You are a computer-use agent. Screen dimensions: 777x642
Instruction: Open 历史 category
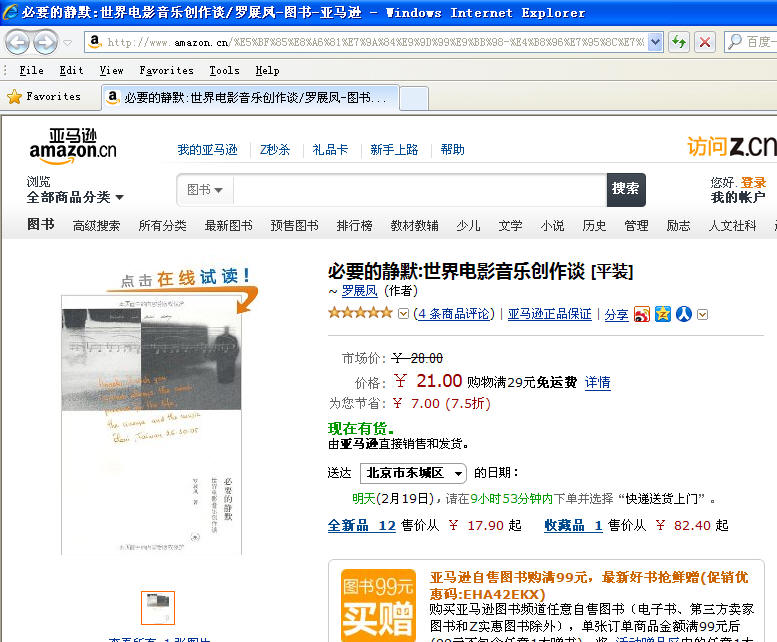point(594,226)
